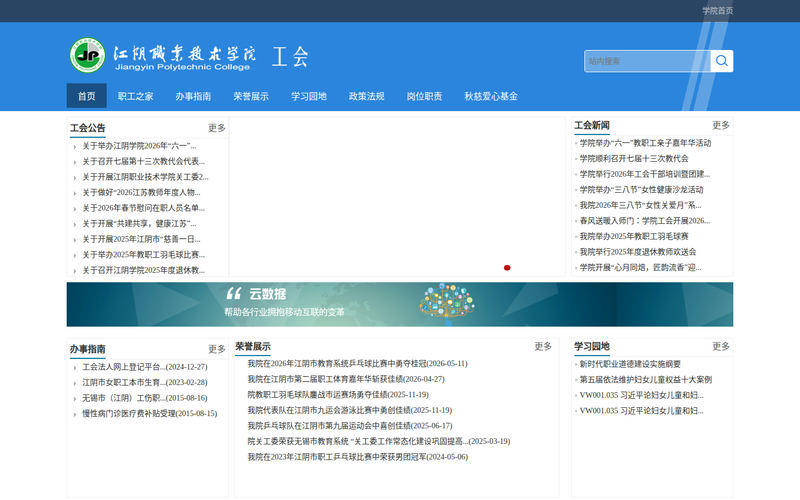Open notice 关于举办江阴学院2026年"六一"...
Screen dimensions: 800x500
point(139,146)
